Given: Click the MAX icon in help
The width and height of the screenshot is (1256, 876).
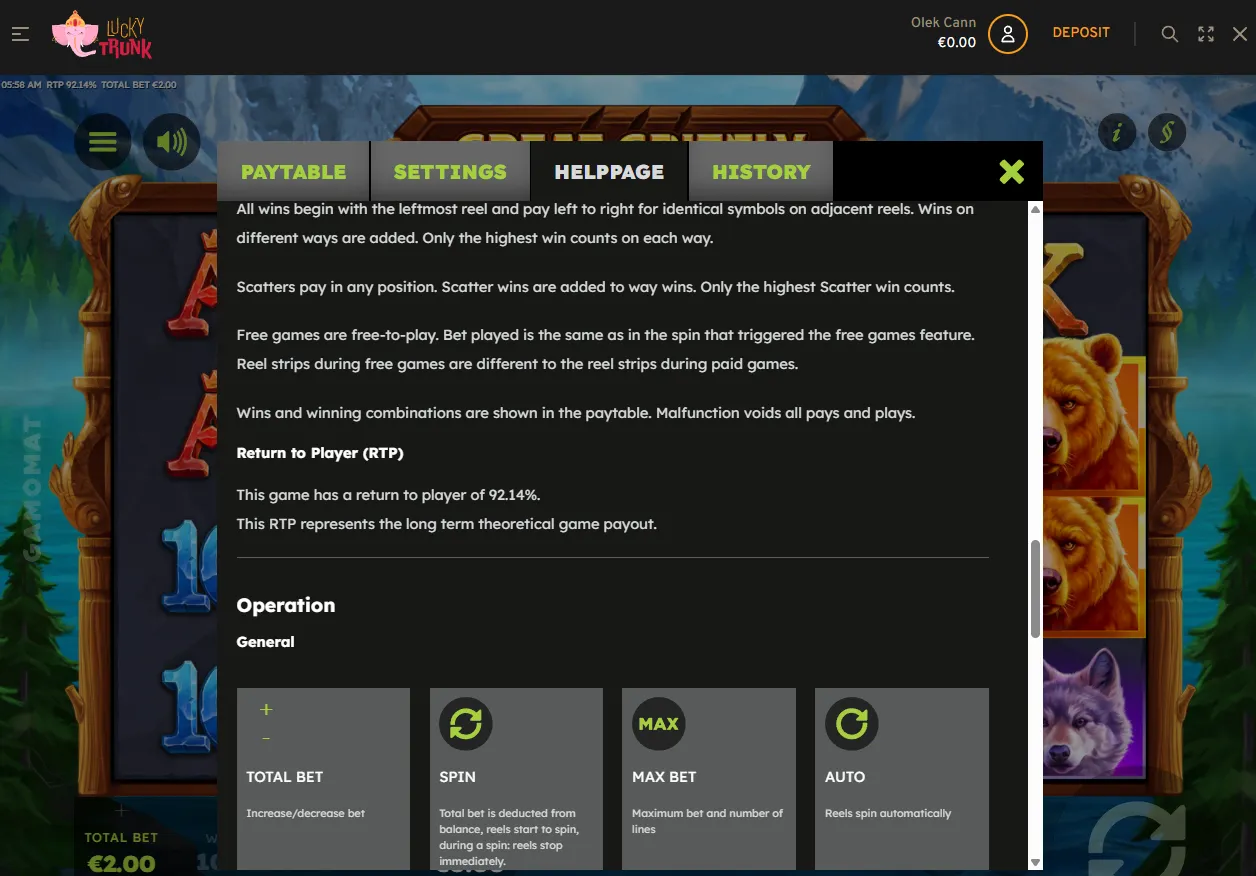Looking at the screenshot, I should click(x=658, y=723).
